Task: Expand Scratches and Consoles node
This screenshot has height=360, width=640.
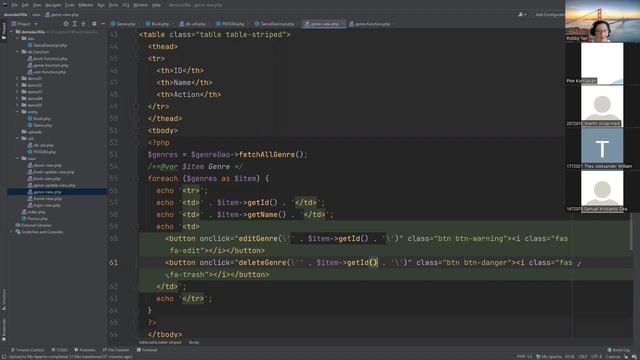Action: pyautogui.click(x=11, y=232)
